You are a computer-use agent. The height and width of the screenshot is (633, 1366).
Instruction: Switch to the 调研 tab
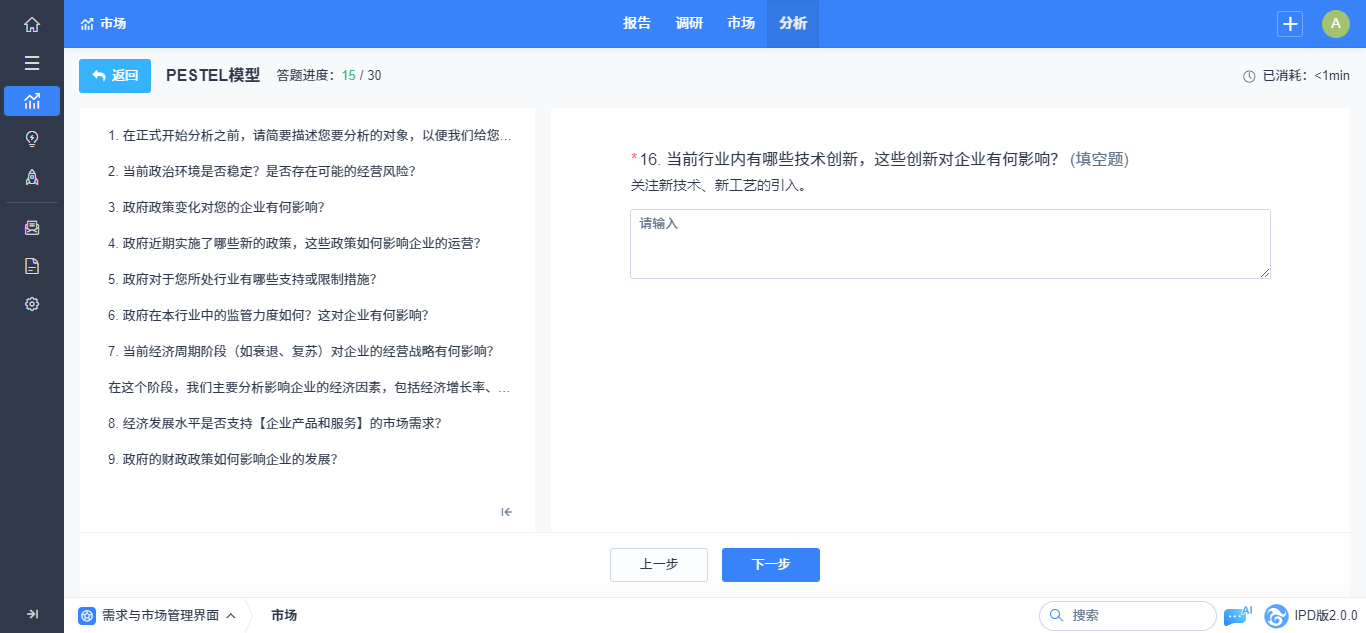(x=689, y=24)
